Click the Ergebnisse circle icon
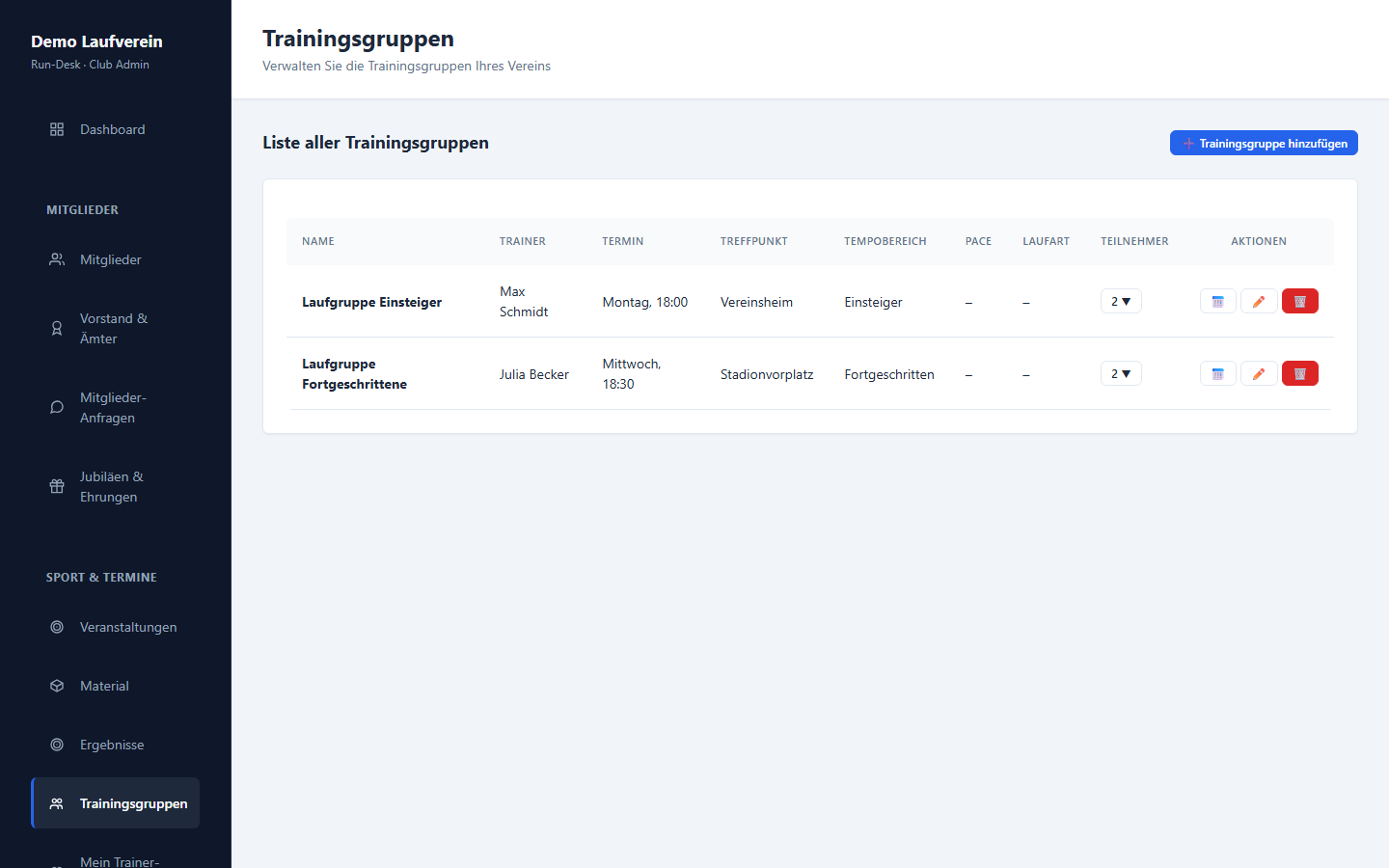 click(x=57, y=745)
